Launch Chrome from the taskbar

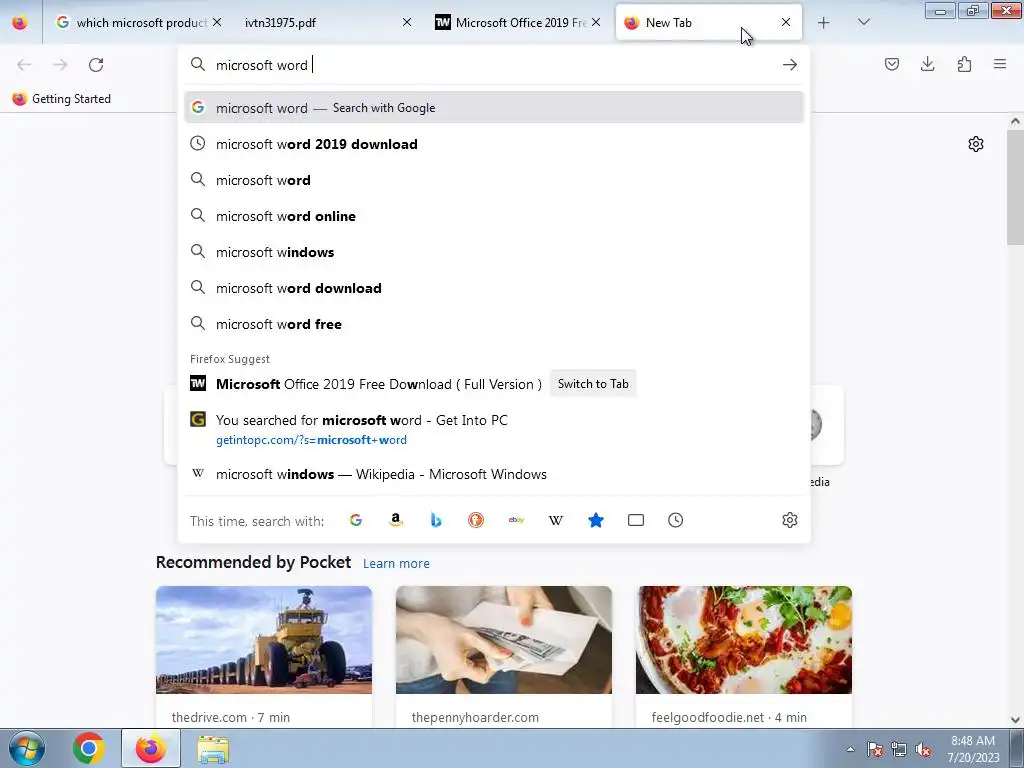click(x=89, y=748)
